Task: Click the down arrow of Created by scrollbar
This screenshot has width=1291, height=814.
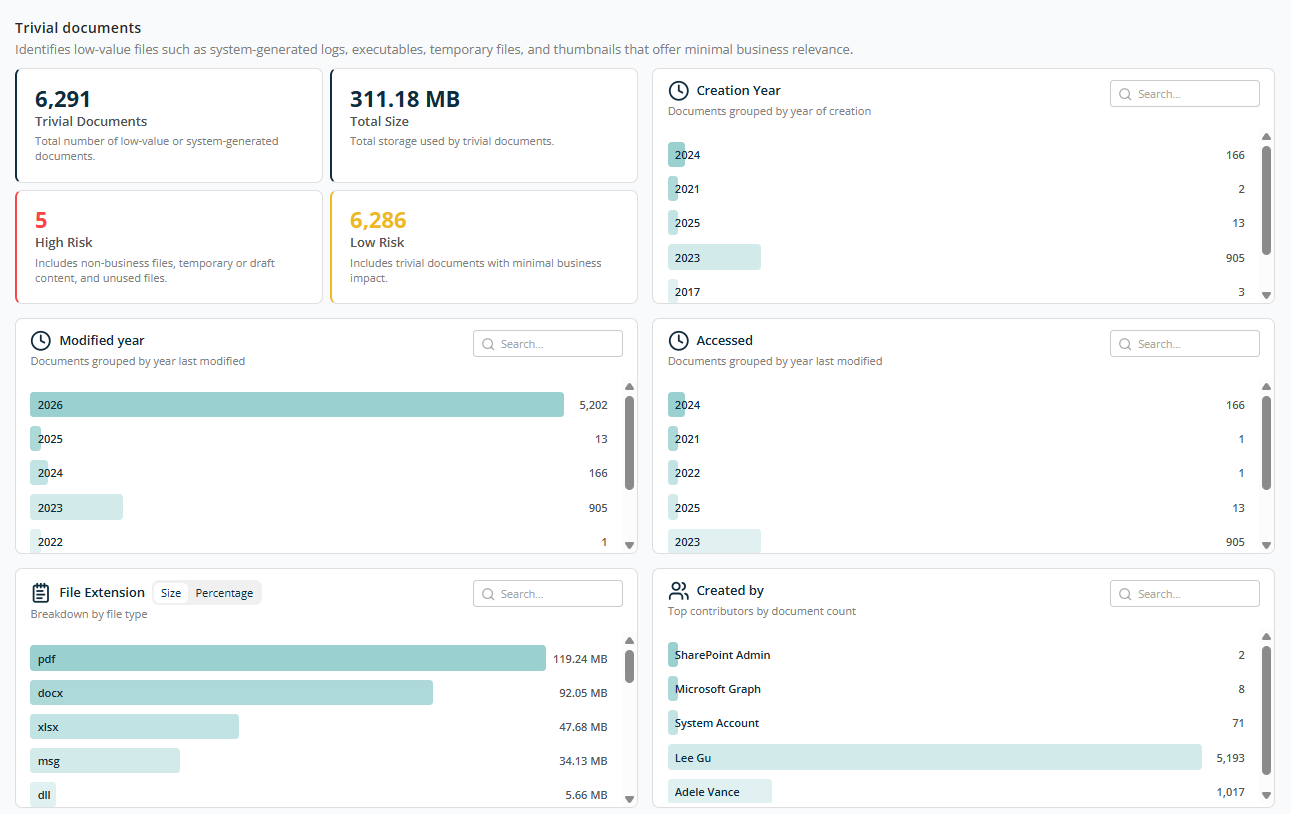Action: [1267, 795]
